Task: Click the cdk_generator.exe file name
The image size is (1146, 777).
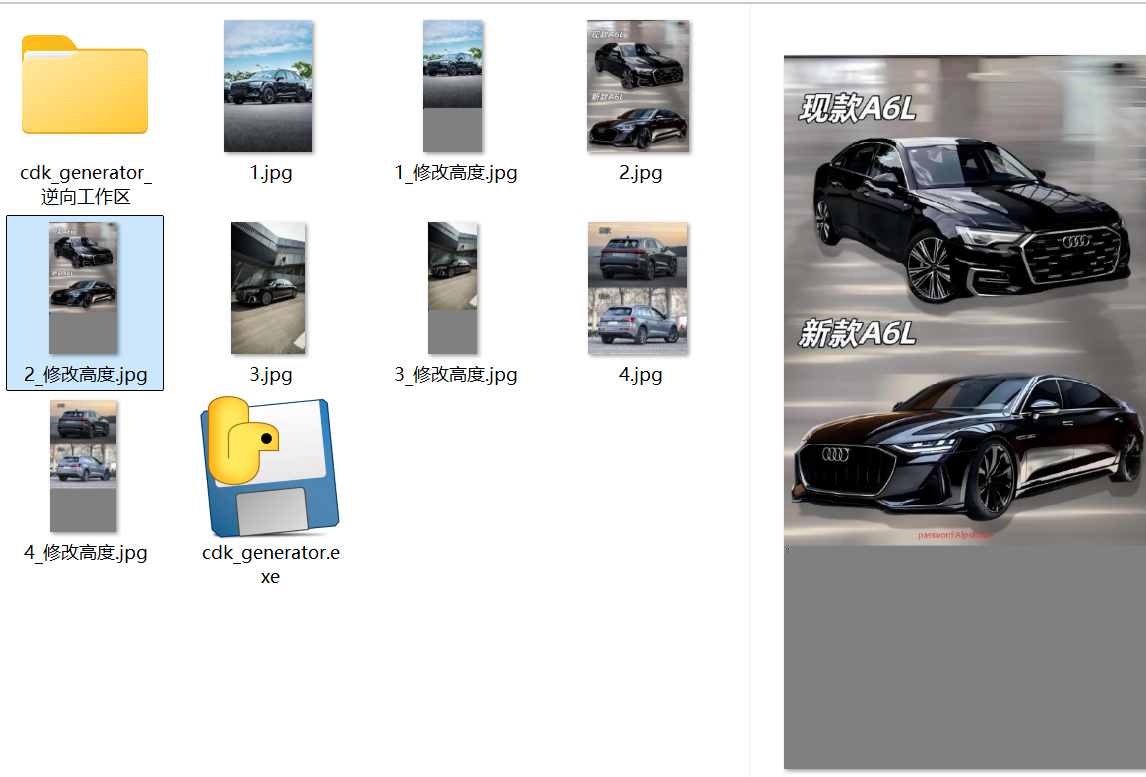Action: tap(270, 564)
